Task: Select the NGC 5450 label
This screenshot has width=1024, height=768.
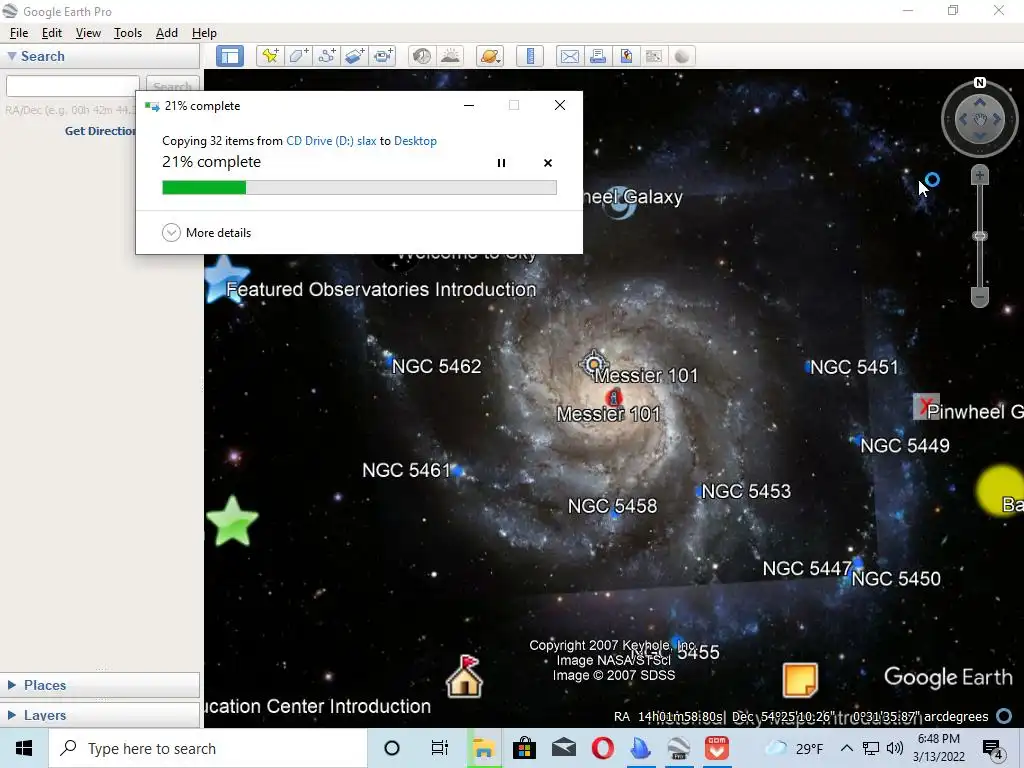Action: [x=896, y=579]
